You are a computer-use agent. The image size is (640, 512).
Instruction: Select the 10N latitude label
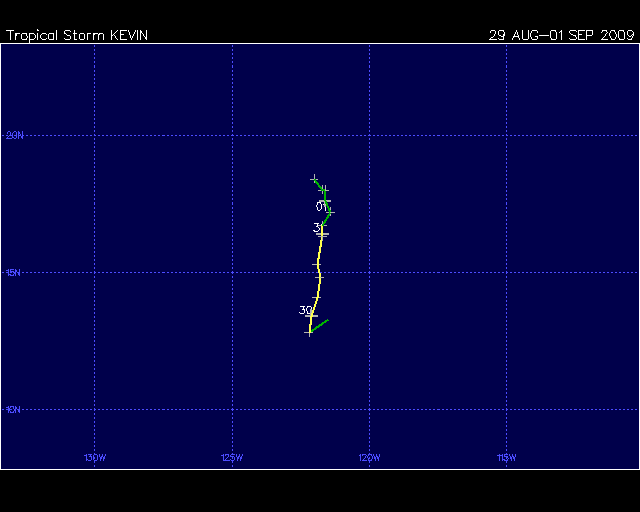15,409
